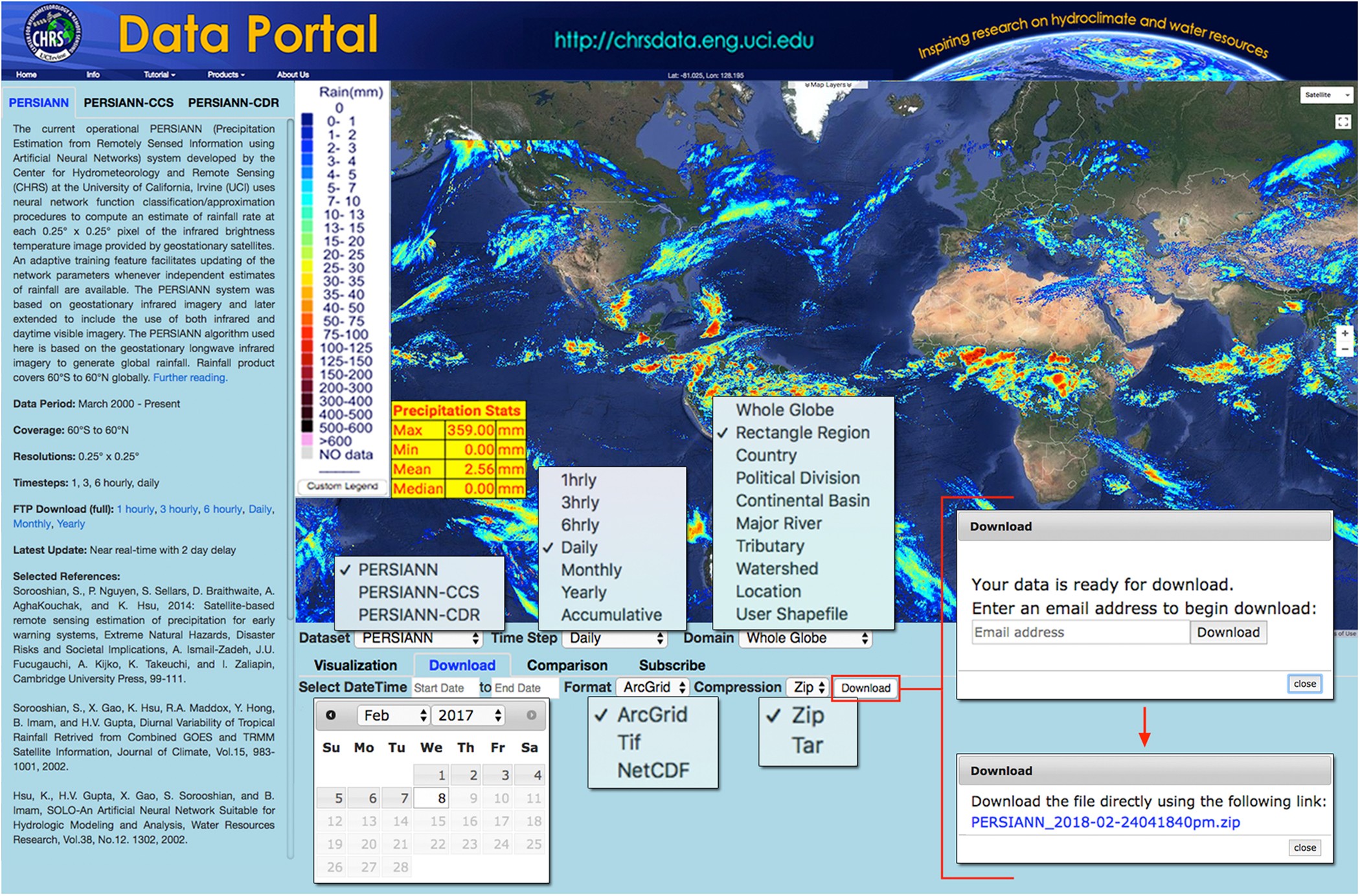Pick day 8 in the calendar

point(431,798)
